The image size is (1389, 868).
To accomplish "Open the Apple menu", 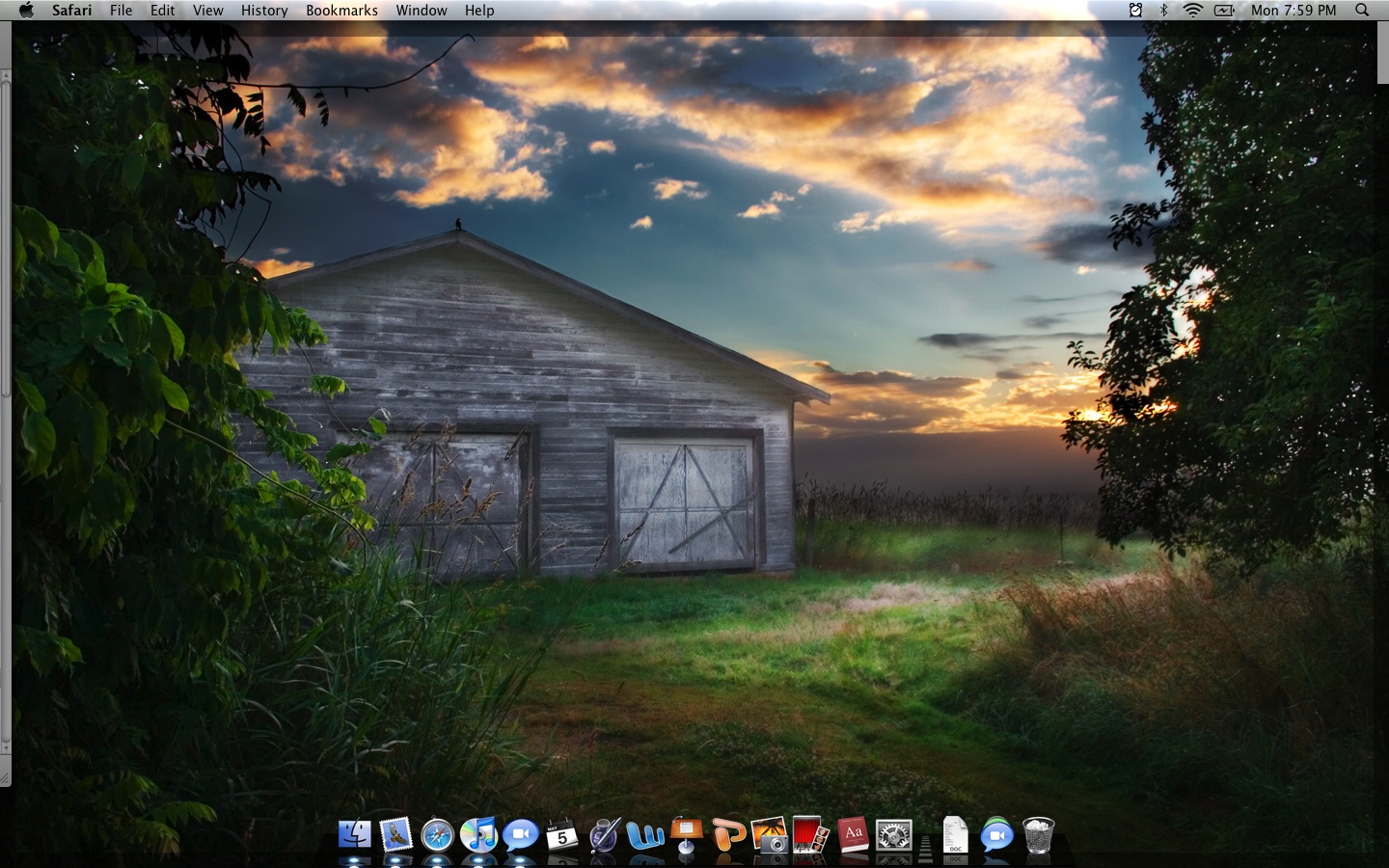I will coord(26,10).
